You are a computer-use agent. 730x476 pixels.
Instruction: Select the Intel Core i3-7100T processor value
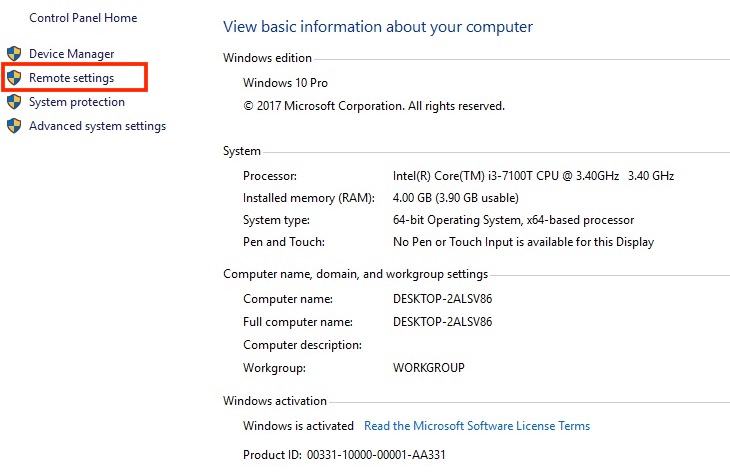[533, 176]
